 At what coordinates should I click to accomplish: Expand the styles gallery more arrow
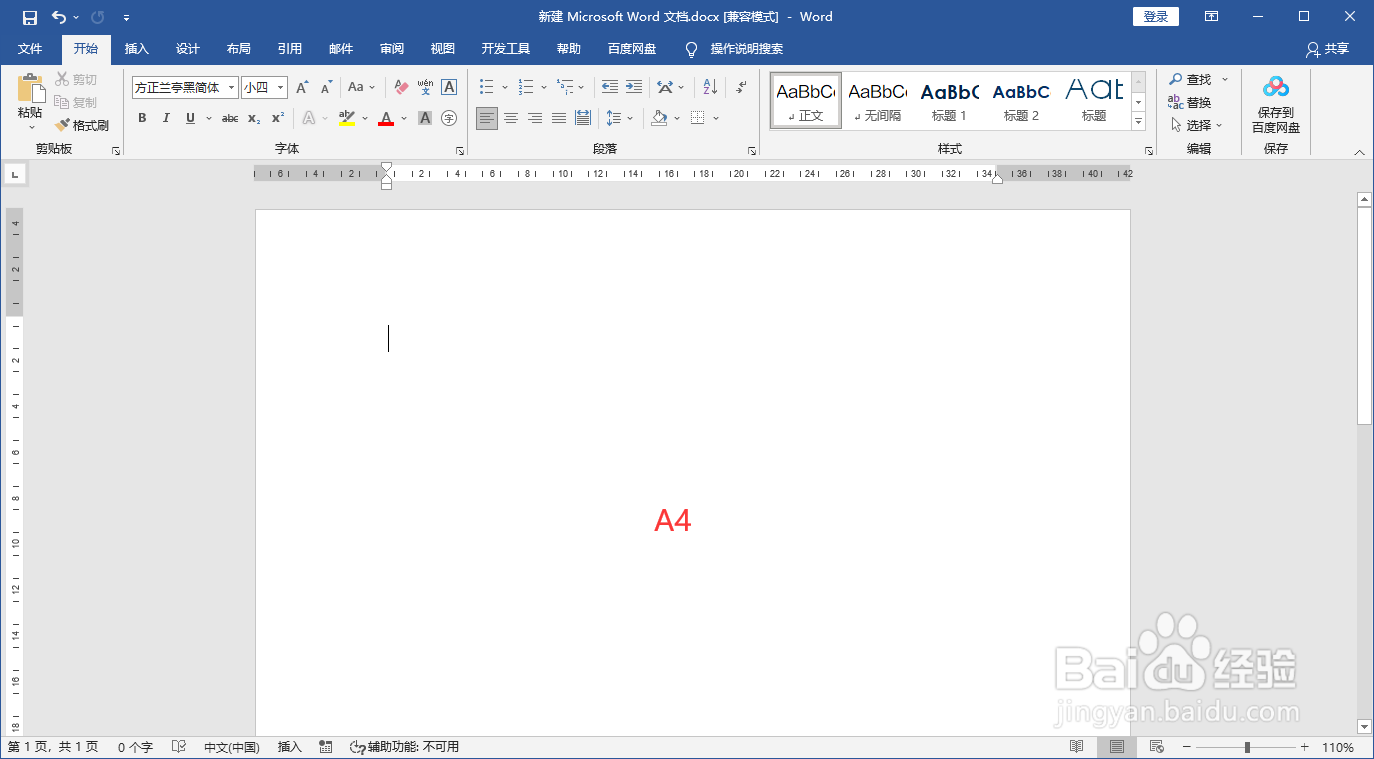tap(1138, 121)
